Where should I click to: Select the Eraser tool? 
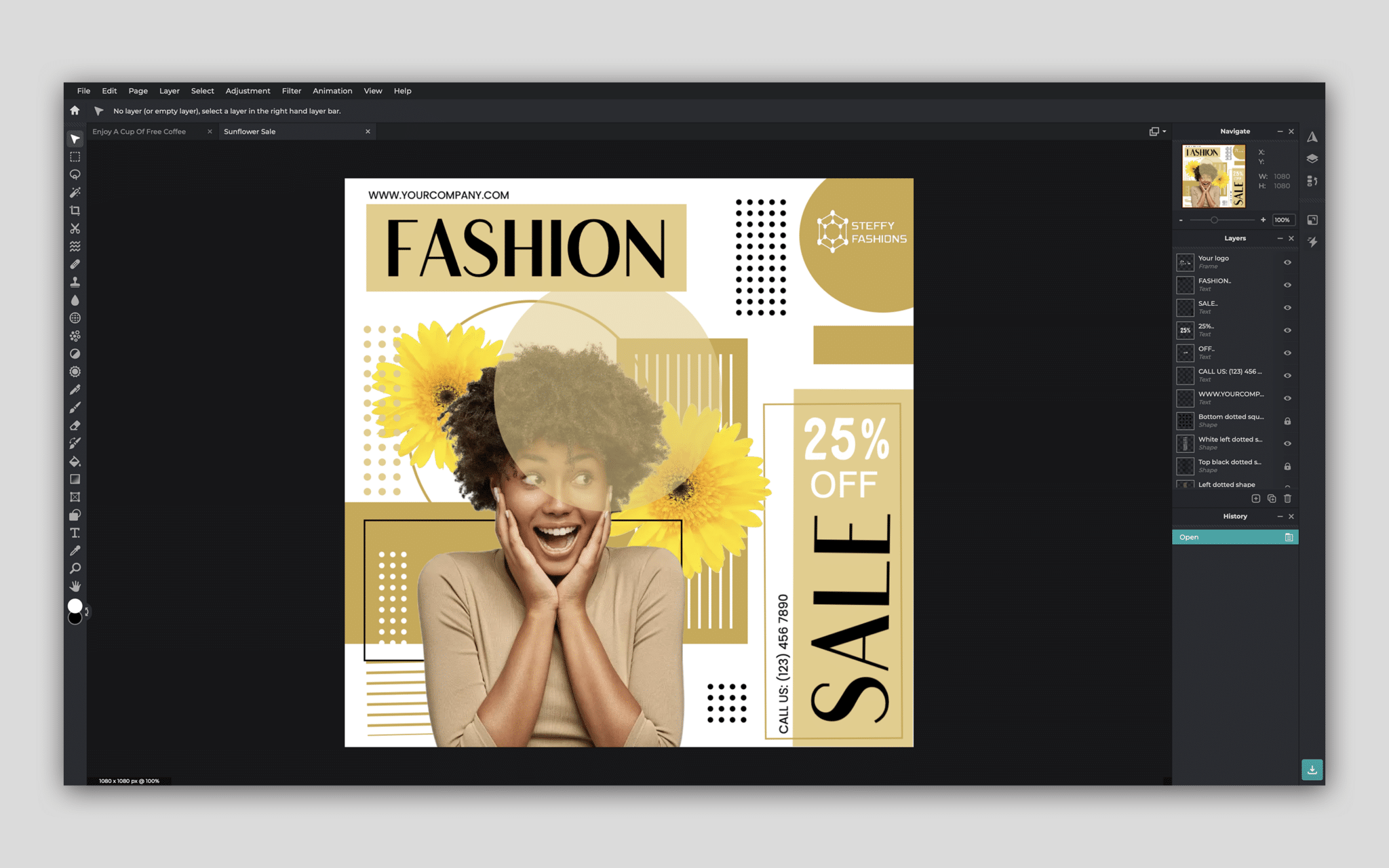point(75,425)
